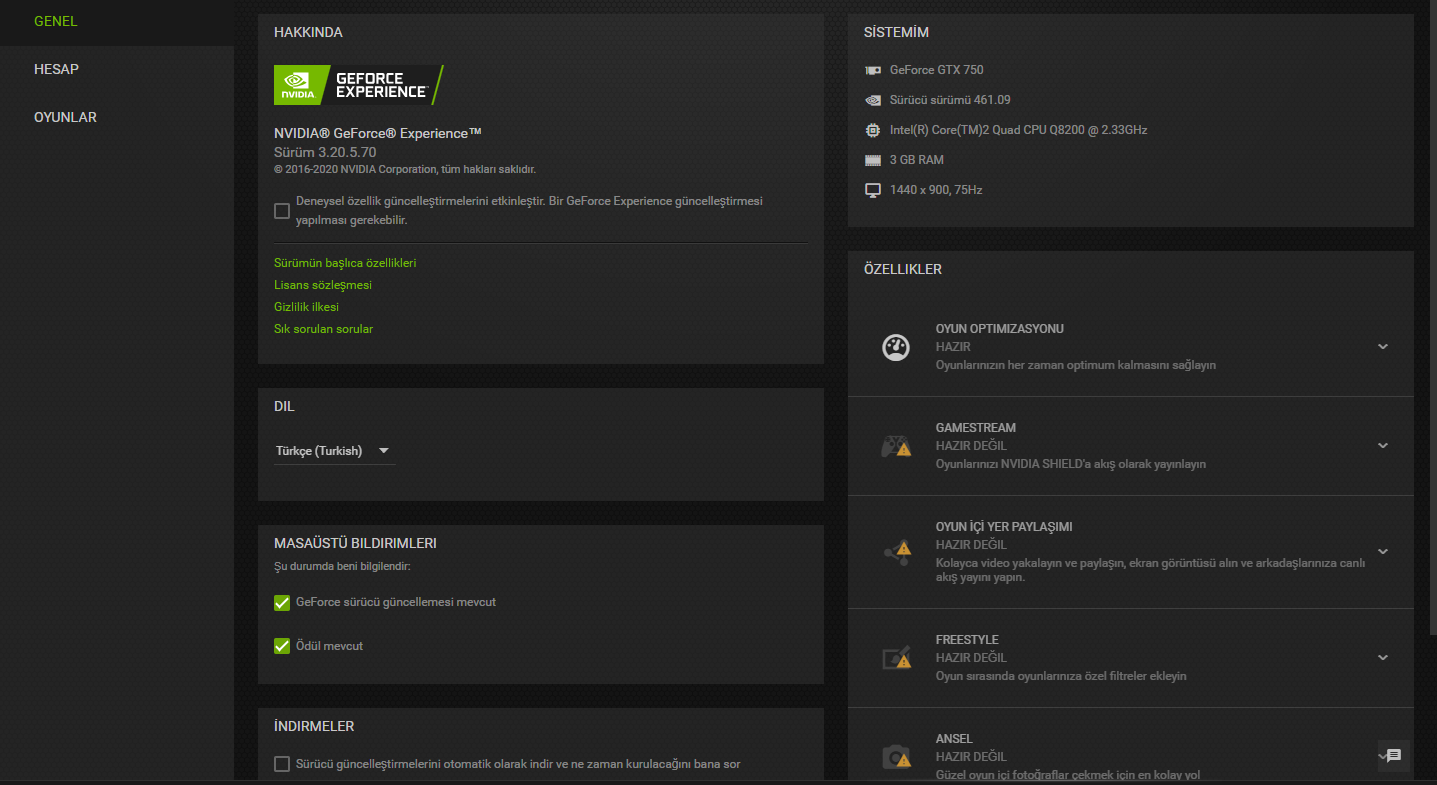
Task: Open the feedback chat icon
Action: point(1394,756)
